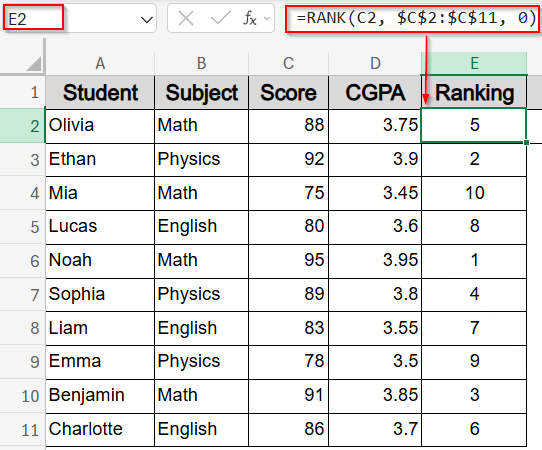Click the Score header cell
Image resolution: width=542 pixels, height=450 pixels.
point(288,92)
